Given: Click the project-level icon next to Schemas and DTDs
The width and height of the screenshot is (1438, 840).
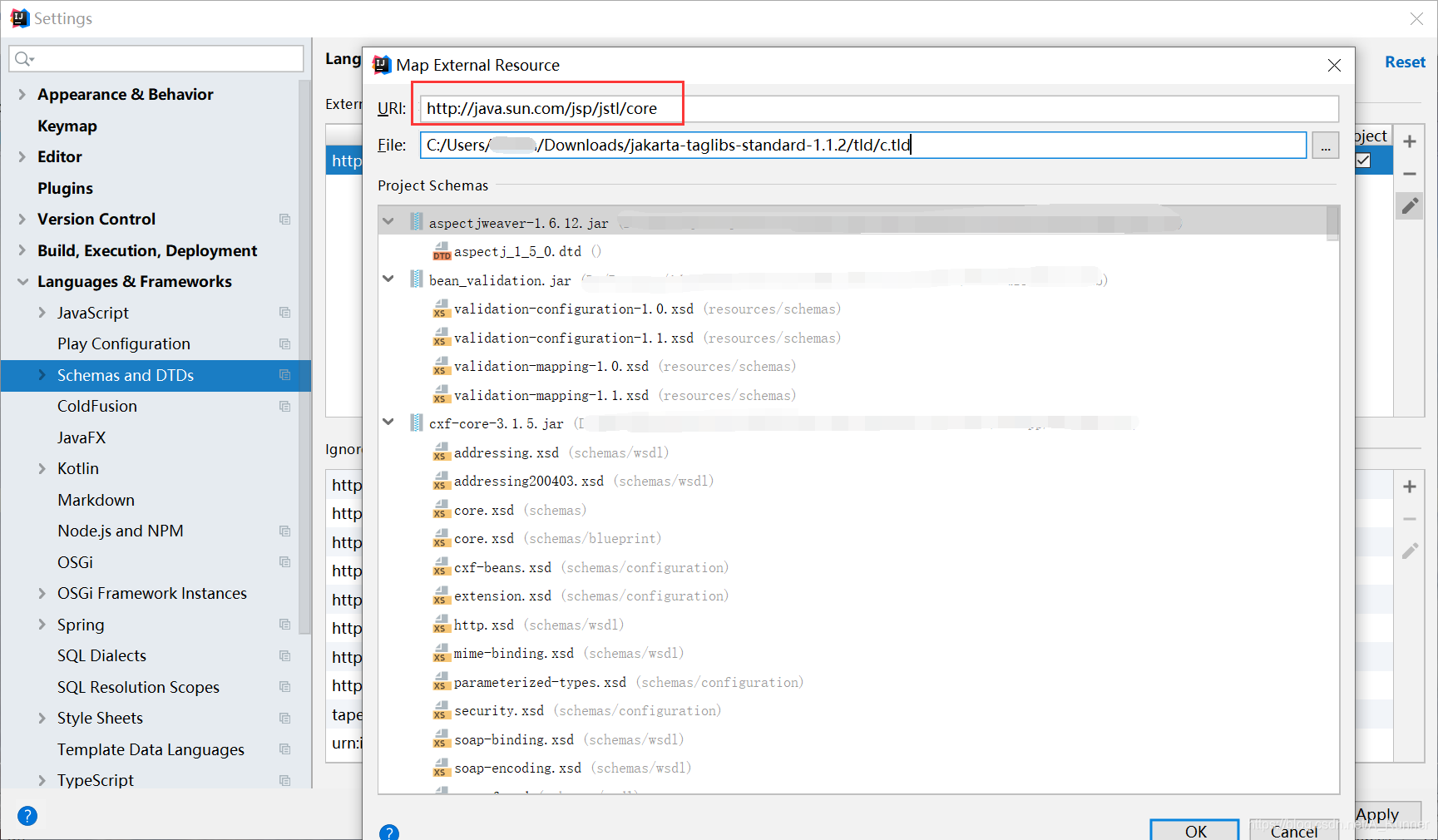Looking at the screenshot, I should pyautogui.click(x=285, y=375).
